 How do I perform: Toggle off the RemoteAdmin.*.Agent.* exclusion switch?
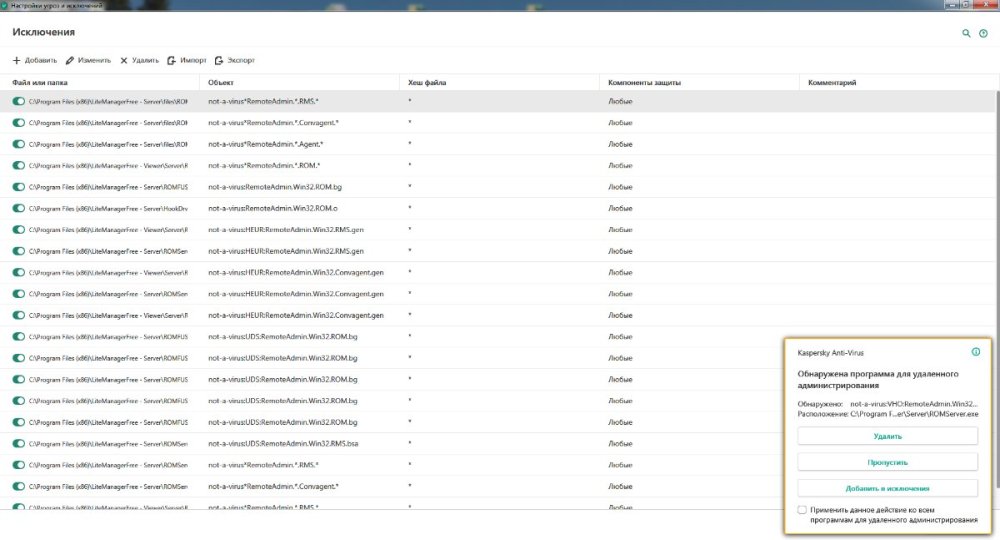pyautogui.click(x=19, y=144)
